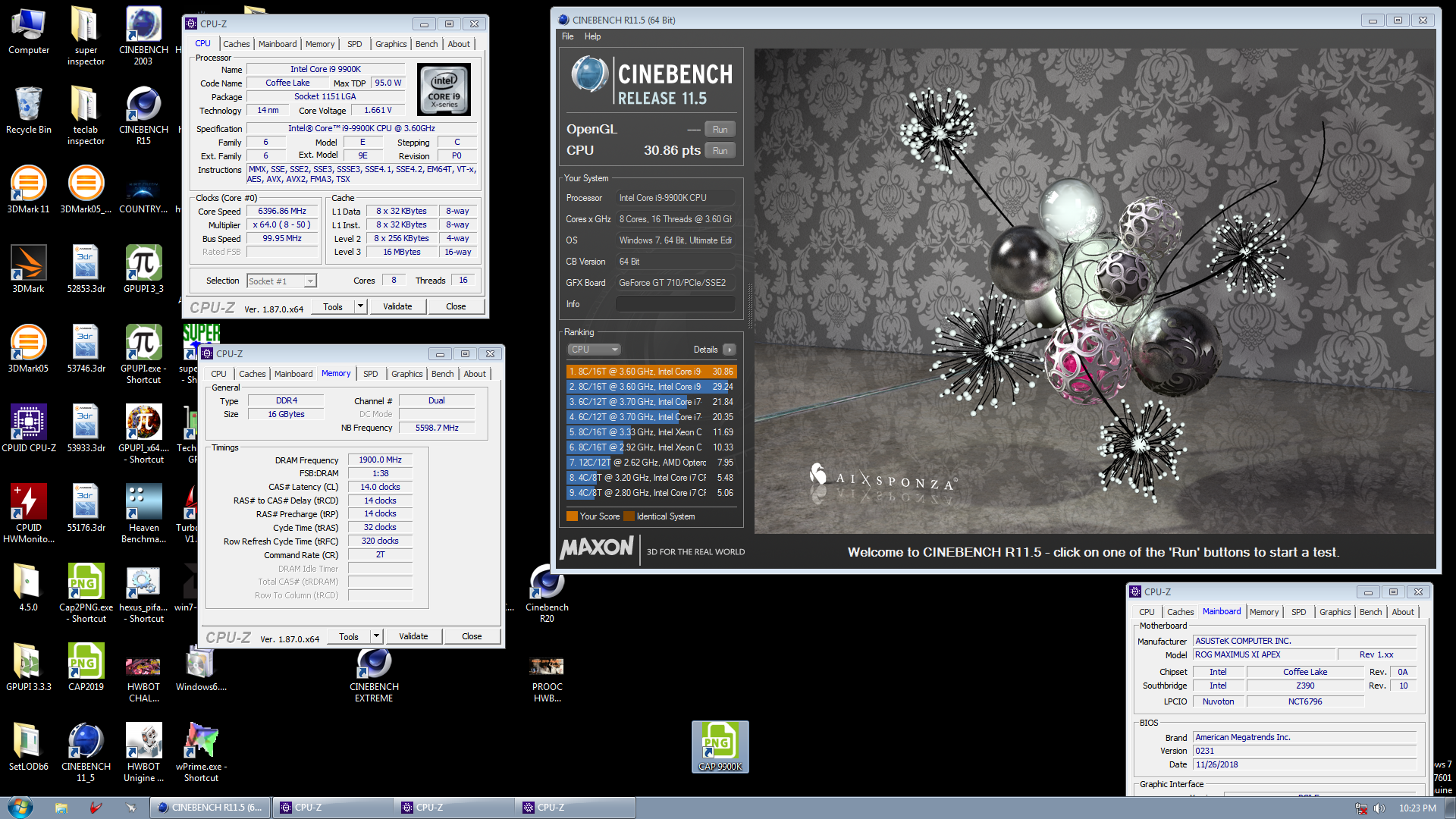Click Tools button in CPU-Z Memory window
1456x819 pixels.
[x=349, y=636]
